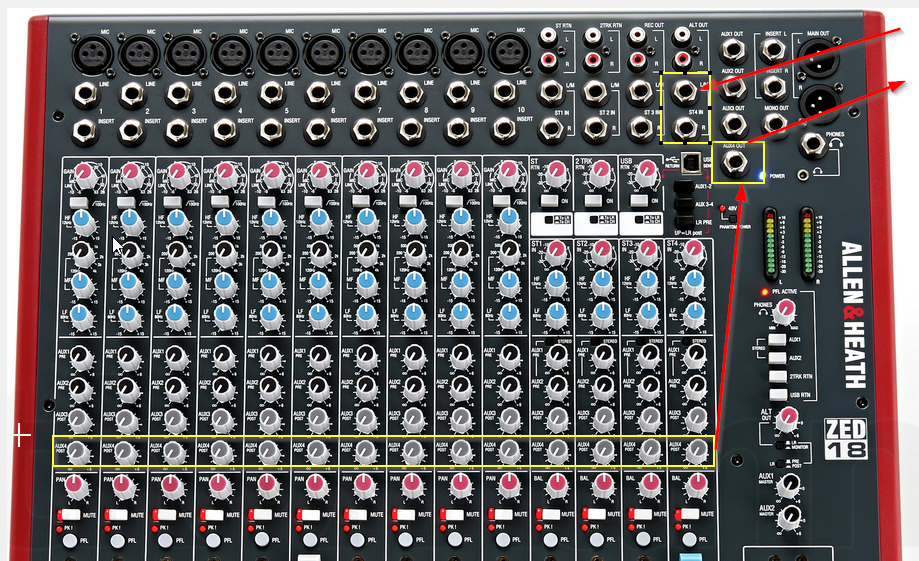Click ST3 BAL knob
This screenshot has height=561, width=919.
tap(651, 486)
